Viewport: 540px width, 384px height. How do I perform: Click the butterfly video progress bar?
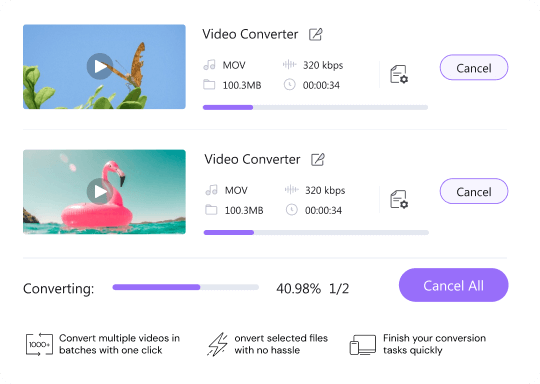click(x=315, y=107)
